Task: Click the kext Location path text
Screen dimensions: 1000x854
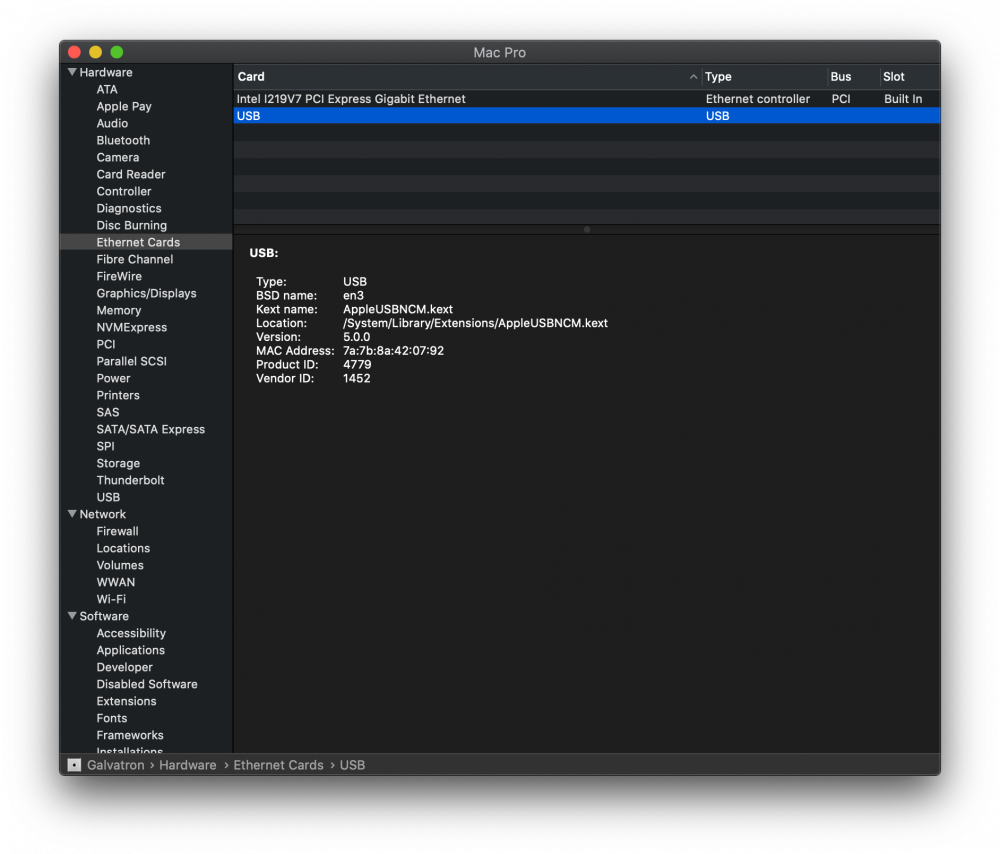Action: (x=475, y=323)
